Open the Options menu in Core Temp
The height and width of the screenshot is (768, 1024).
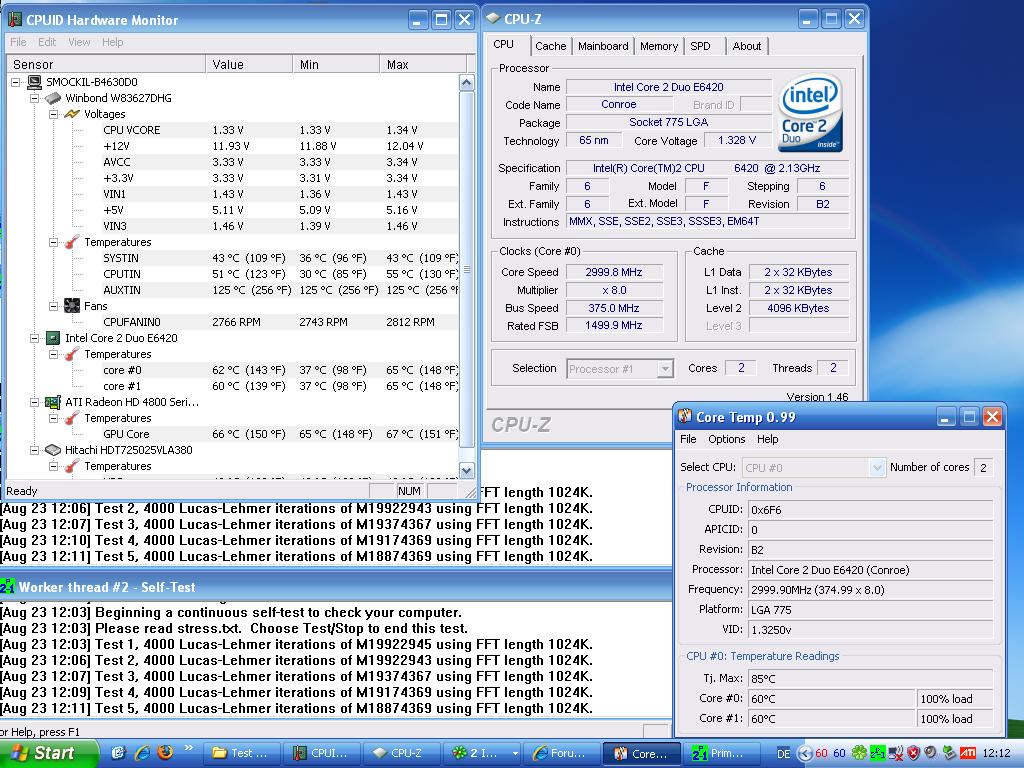coord(726,439)
